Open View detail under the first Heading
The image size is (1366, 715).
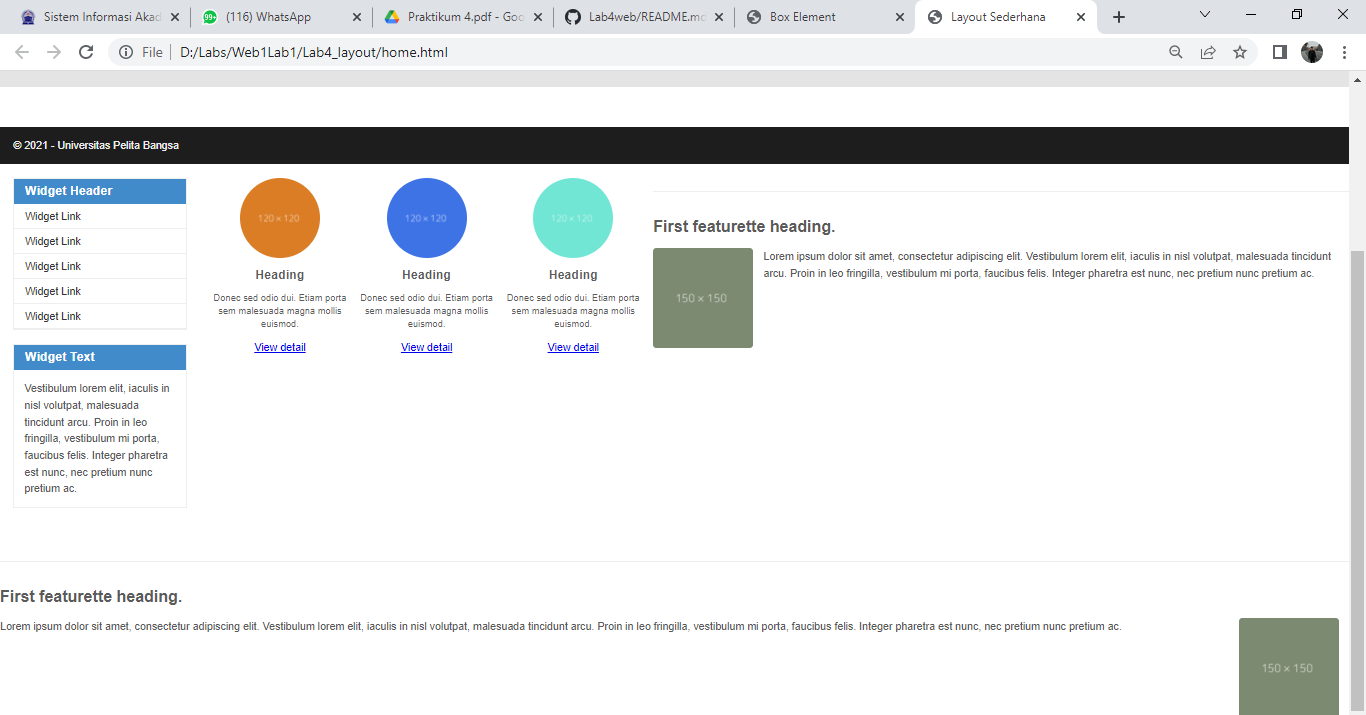point(280,347)
